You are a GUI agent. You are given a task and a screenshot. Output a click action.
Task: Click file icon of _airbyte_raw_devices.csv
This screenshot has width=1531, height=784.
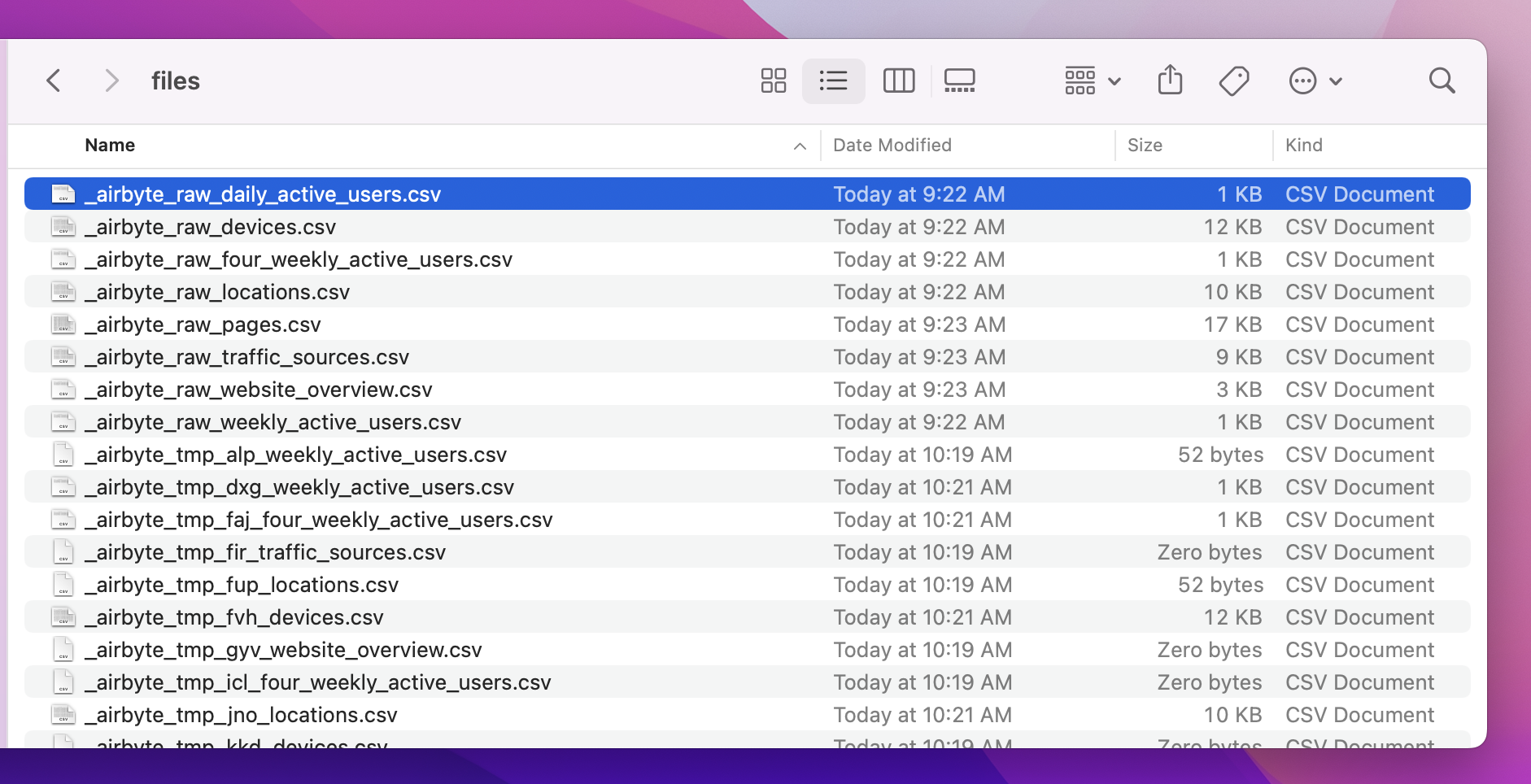click(63, 227)
